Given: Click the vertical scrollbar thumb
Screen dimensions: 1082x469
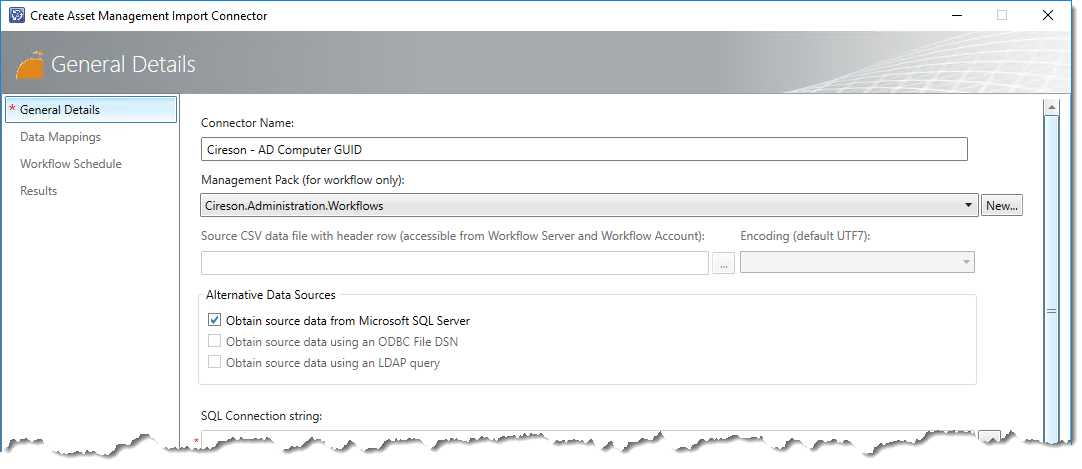Looking at the screenshot, I should click(x=1051, y=310).
